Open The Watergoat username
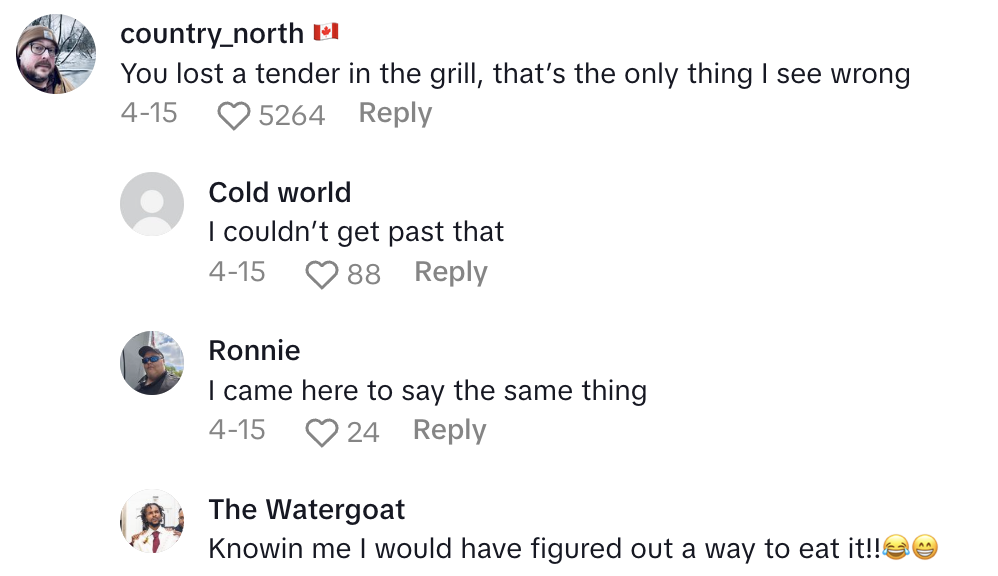Viewport: 998px width, 576px height. 307,509
